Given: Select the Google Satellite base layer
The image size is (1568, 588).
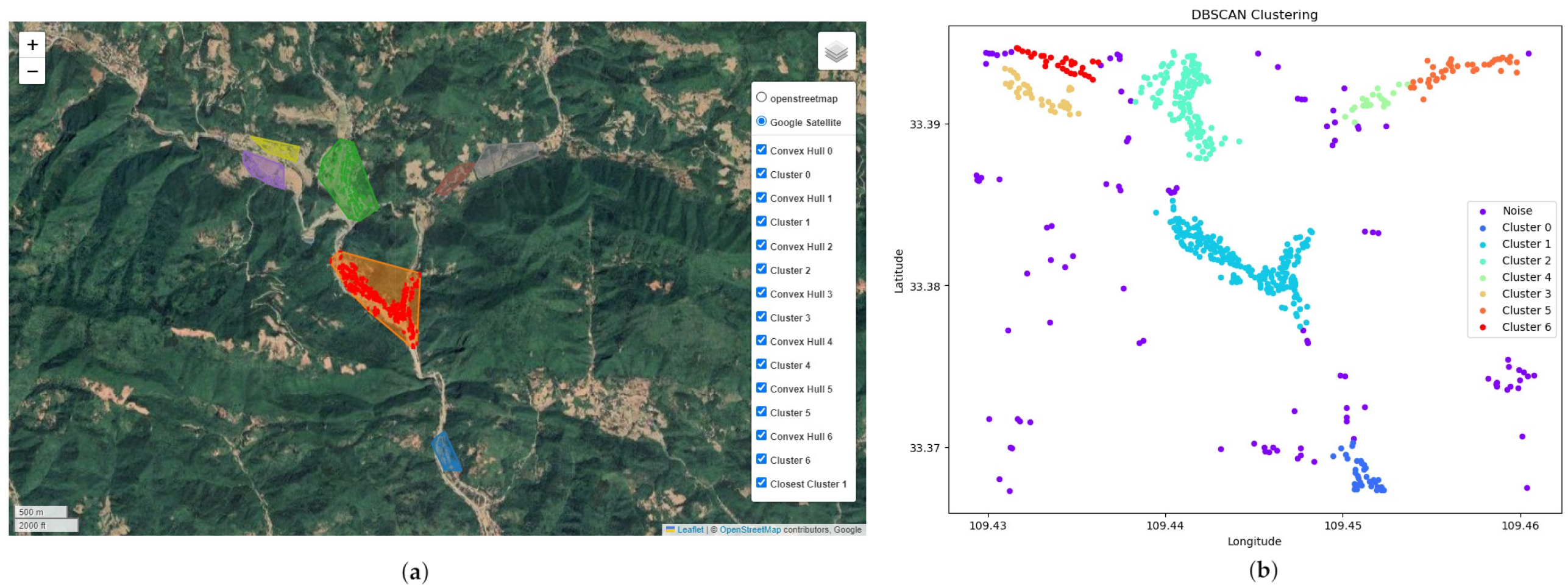Looking at the screenshot, I should pos(761,121).
